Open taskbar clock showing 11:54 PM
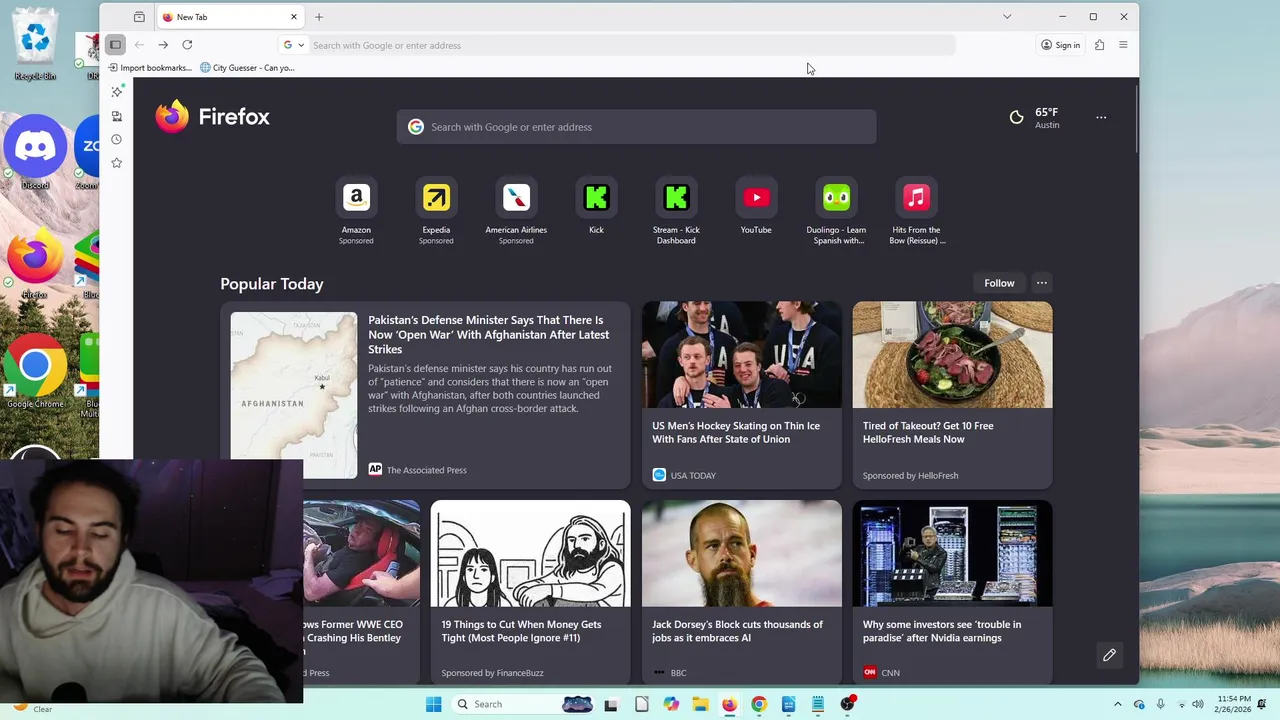The height and width of the screenshot is (720, 1280). [x=1234, y=704]
